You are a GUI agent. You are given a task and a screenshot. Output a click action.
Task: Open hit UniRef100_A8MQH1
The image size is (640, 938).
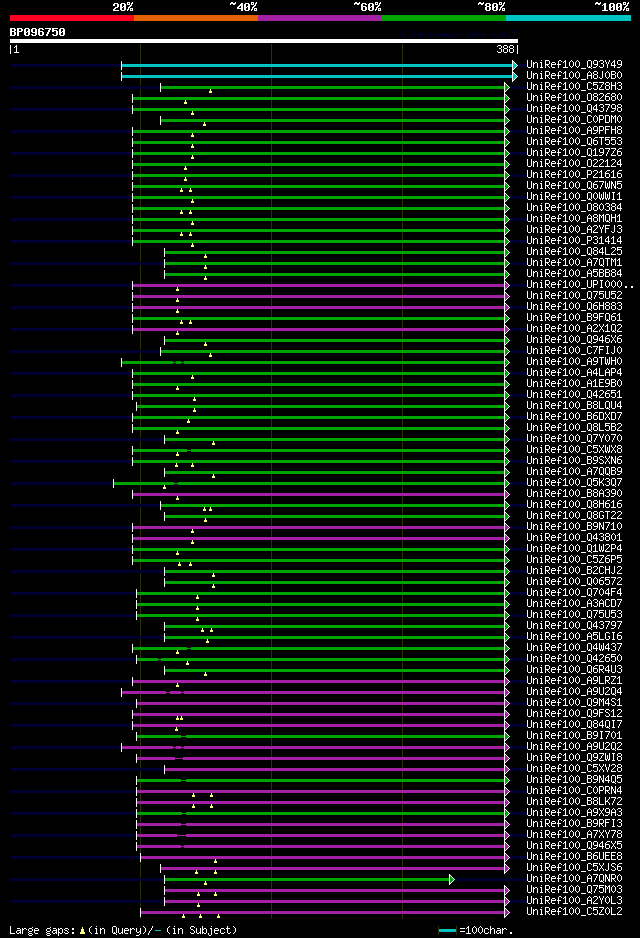click(574, 218)
